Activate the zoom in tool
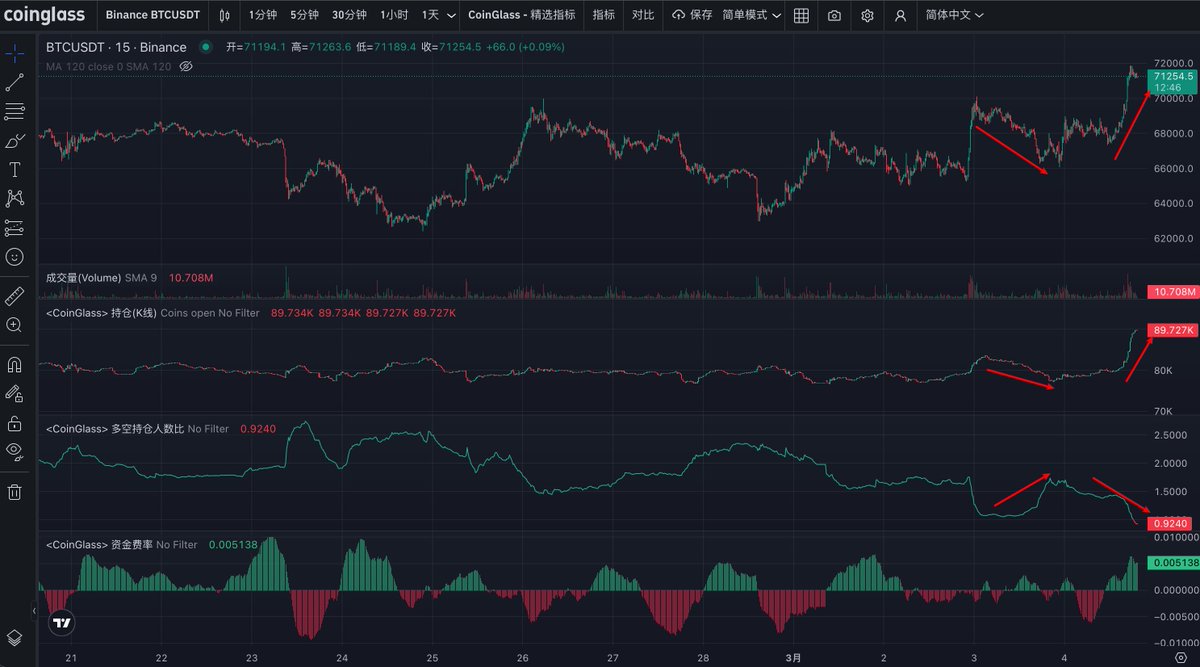The height and width of the screenshot is (667, 1200). [15, 325]
